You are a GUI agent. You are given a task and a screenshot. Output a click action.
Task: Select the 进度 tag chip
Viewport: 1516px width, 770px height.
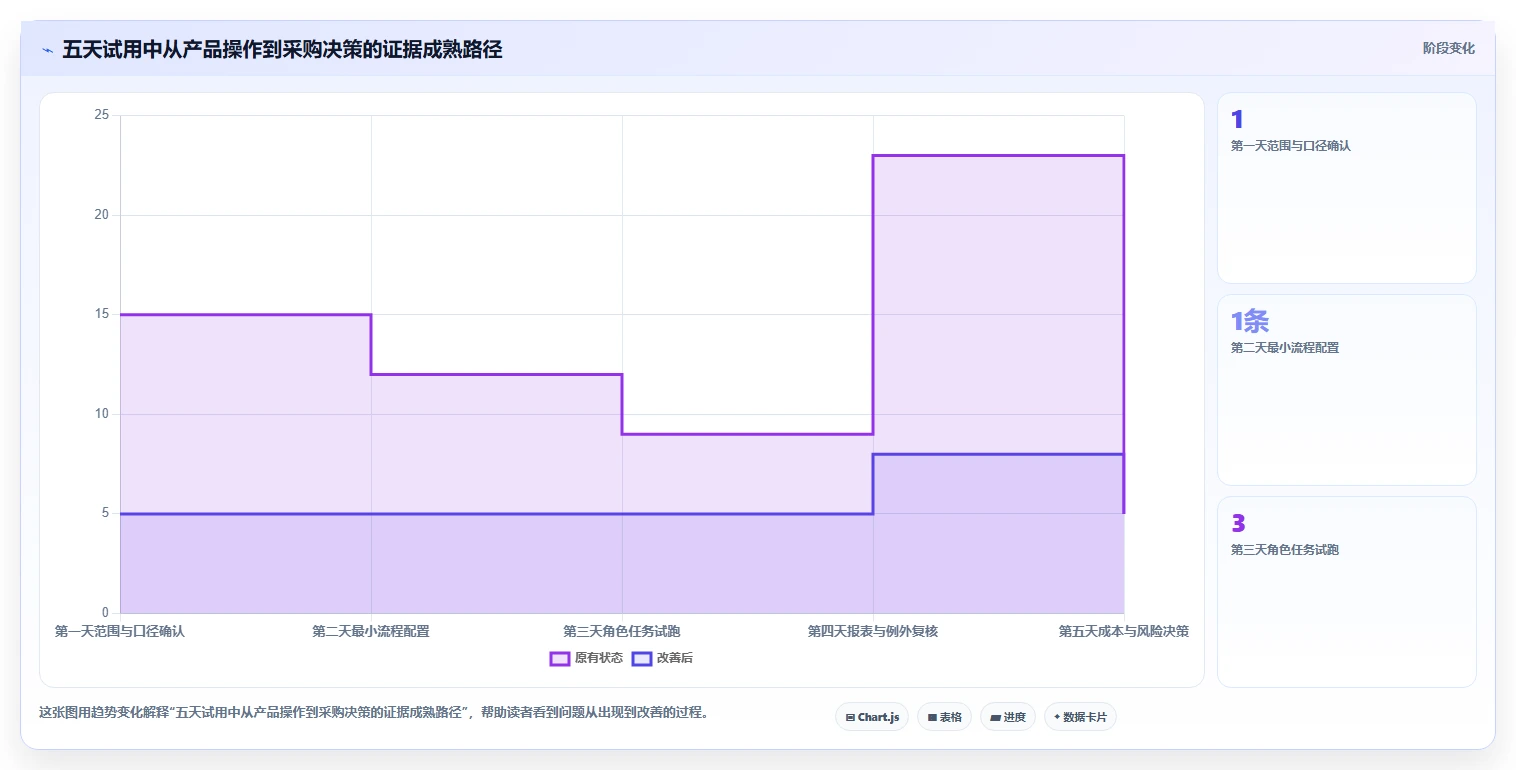[1008, 717]
